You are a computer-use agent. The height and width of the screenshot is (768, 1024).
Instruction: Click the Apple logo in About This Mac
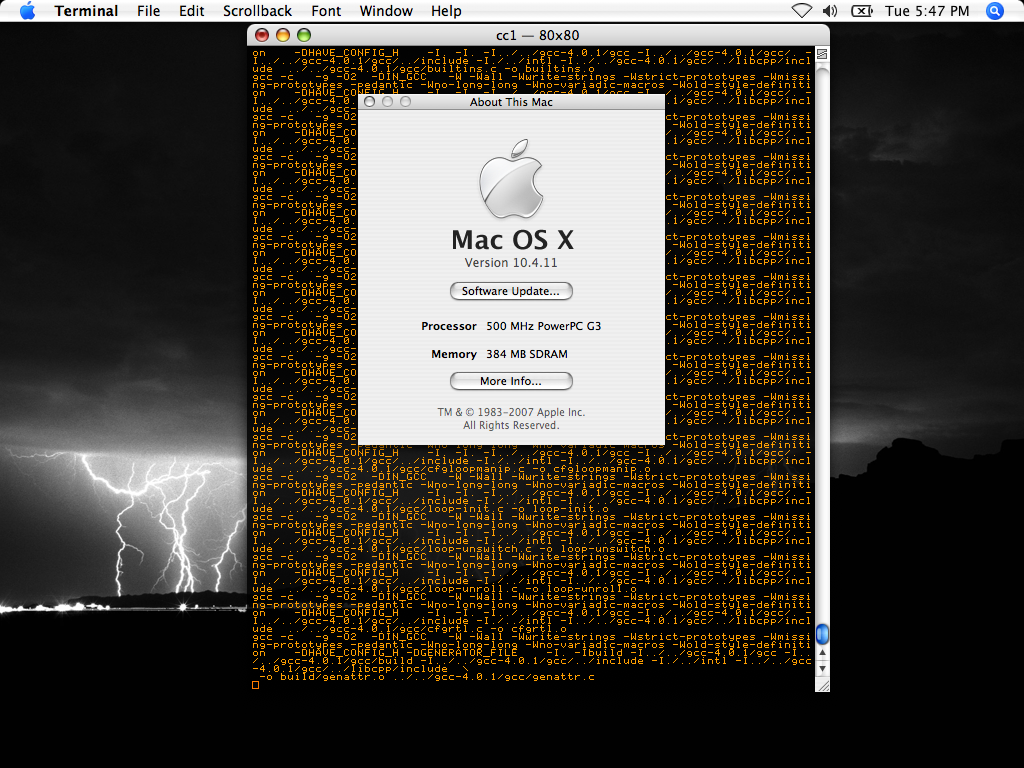tap(511, 178)
